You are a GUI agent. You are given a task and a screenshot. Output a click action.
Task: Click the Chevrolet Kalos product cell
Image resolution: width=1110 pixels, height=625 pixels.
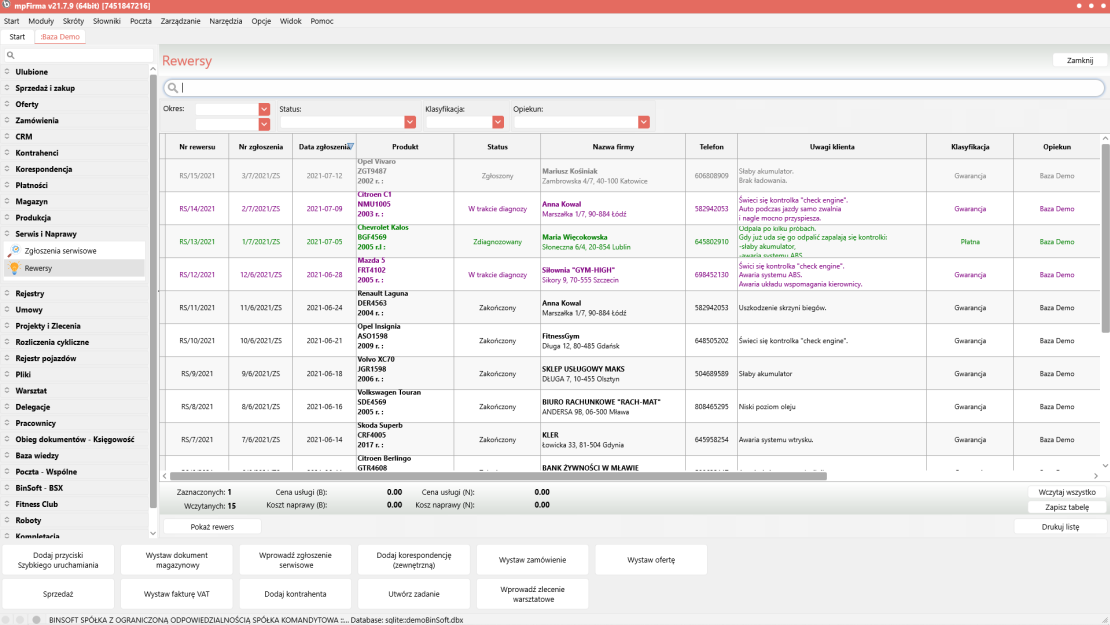coord(405,241)
